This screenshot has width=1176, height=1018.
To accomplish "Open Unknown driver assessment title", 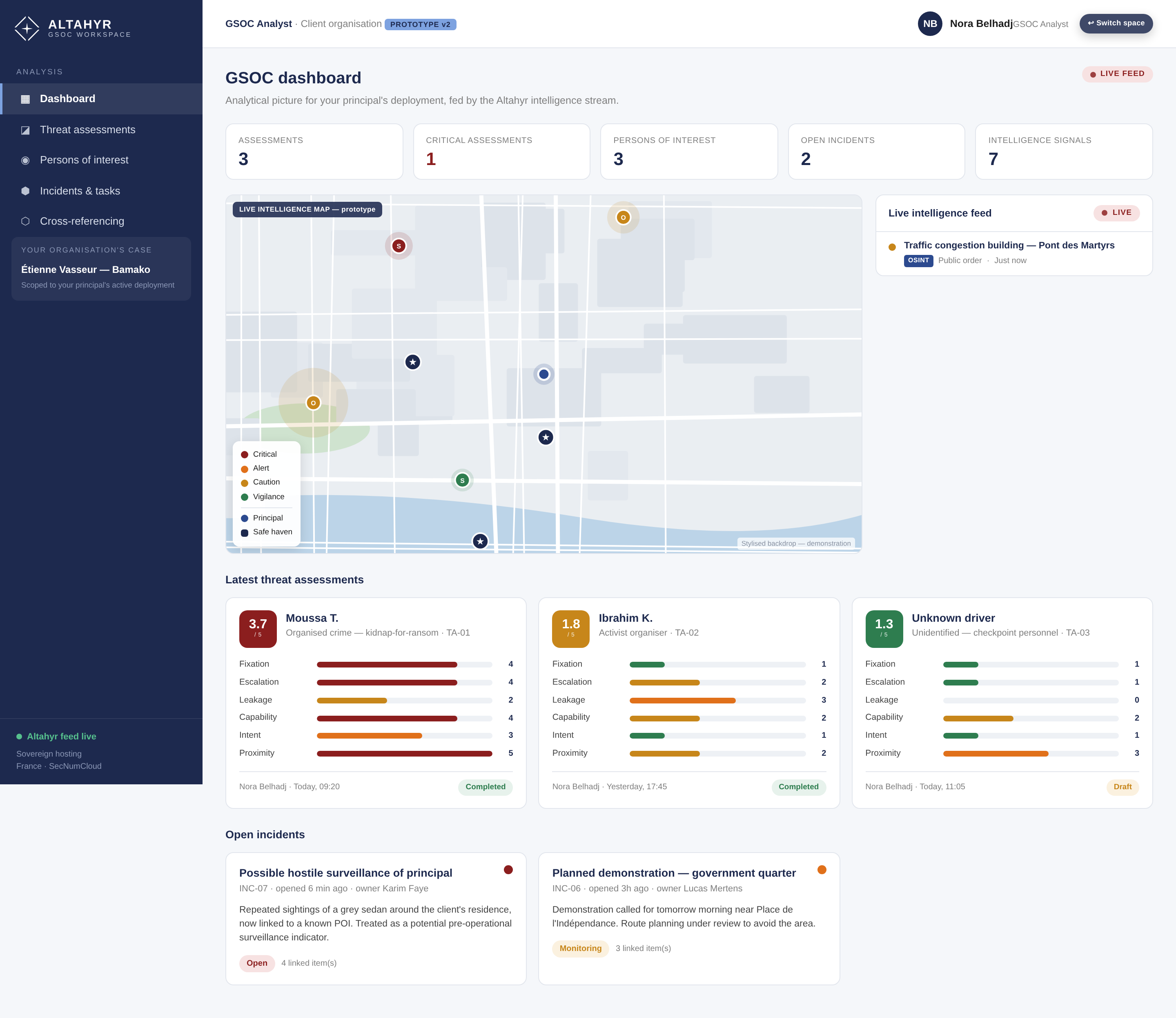I will (x=953, y=618).
